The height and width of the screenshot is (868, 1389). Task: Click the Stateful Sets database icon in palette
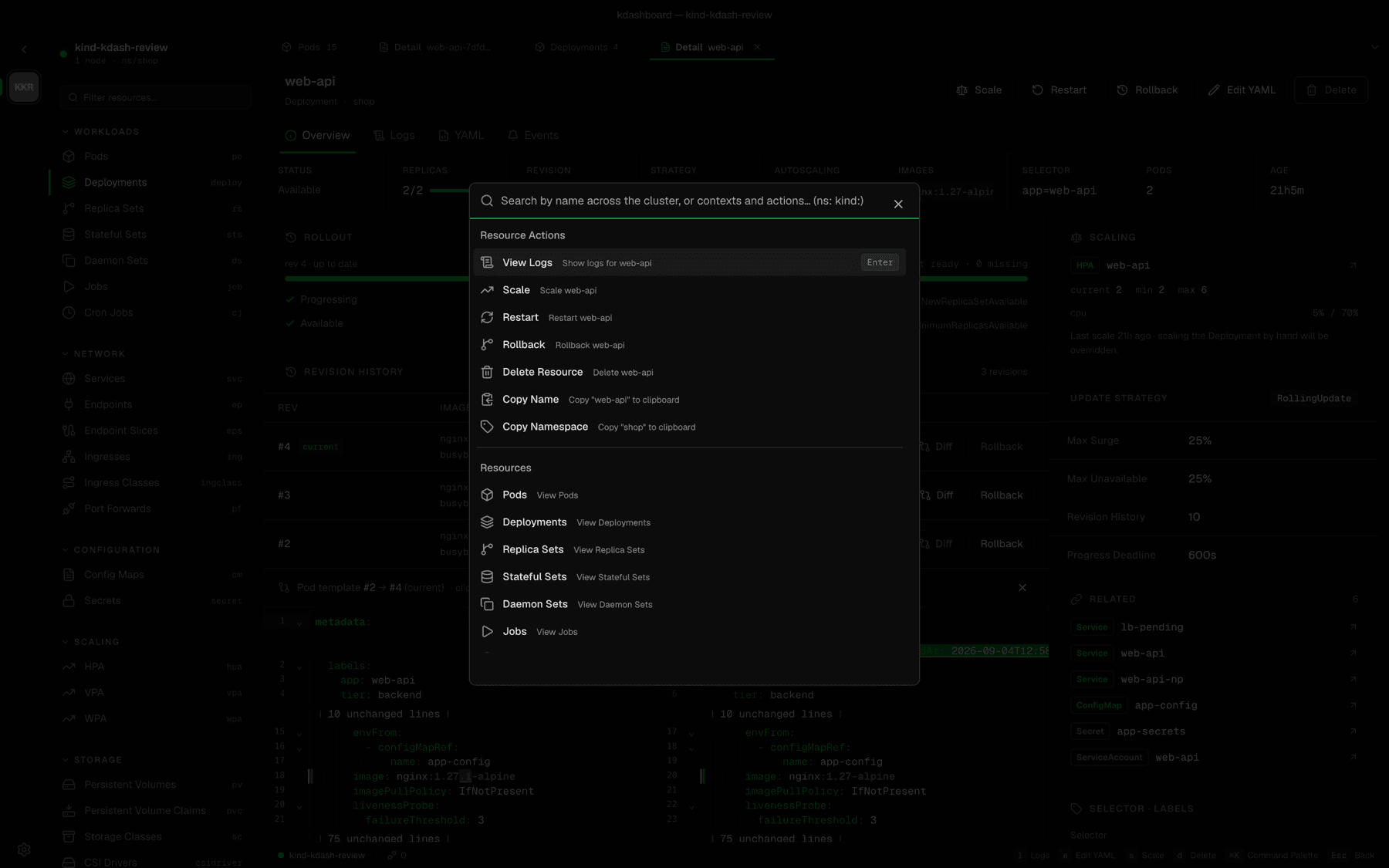[487, 577]
